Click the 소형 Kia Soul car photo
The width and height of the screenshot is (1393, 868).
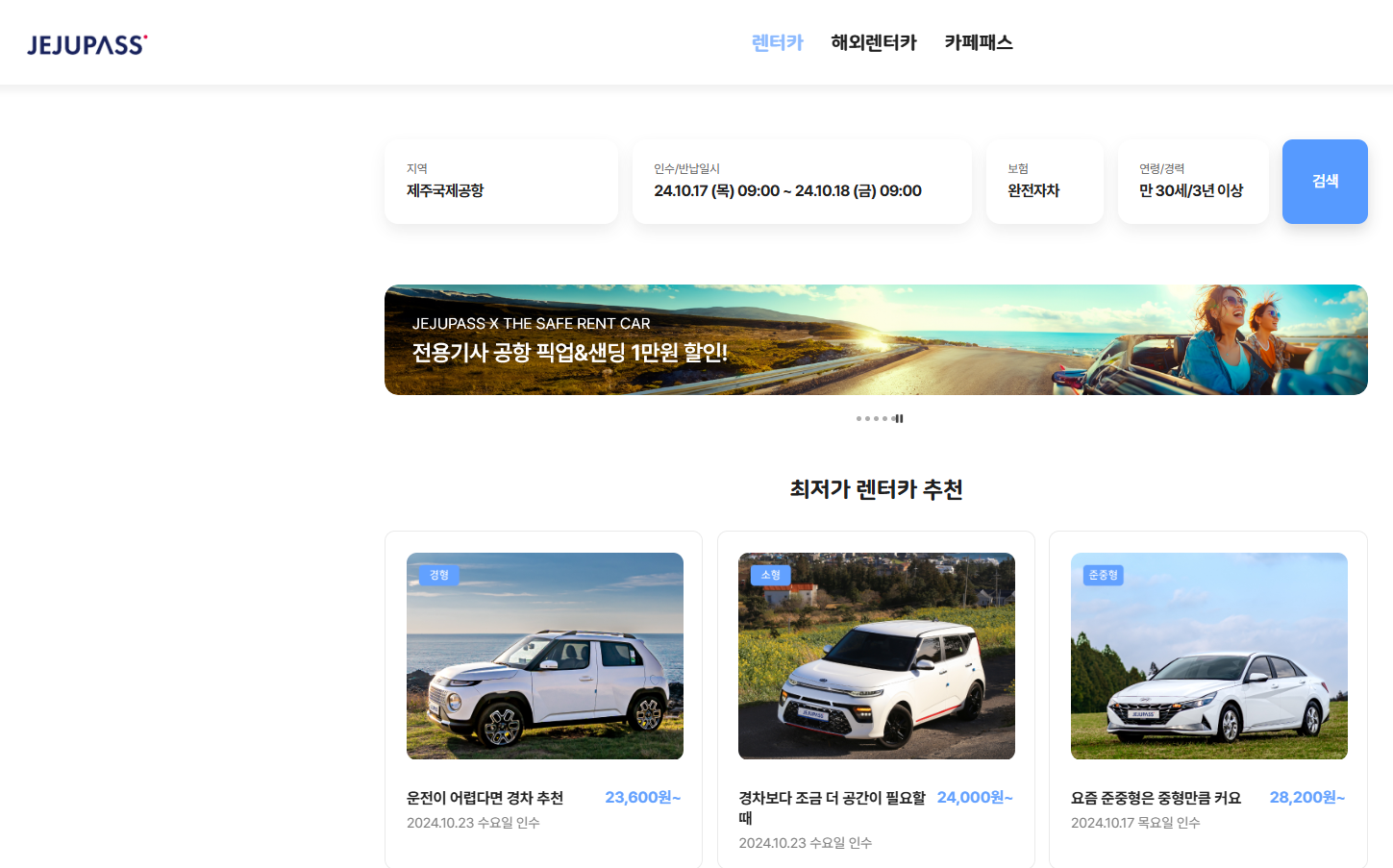tap(876, 657)
